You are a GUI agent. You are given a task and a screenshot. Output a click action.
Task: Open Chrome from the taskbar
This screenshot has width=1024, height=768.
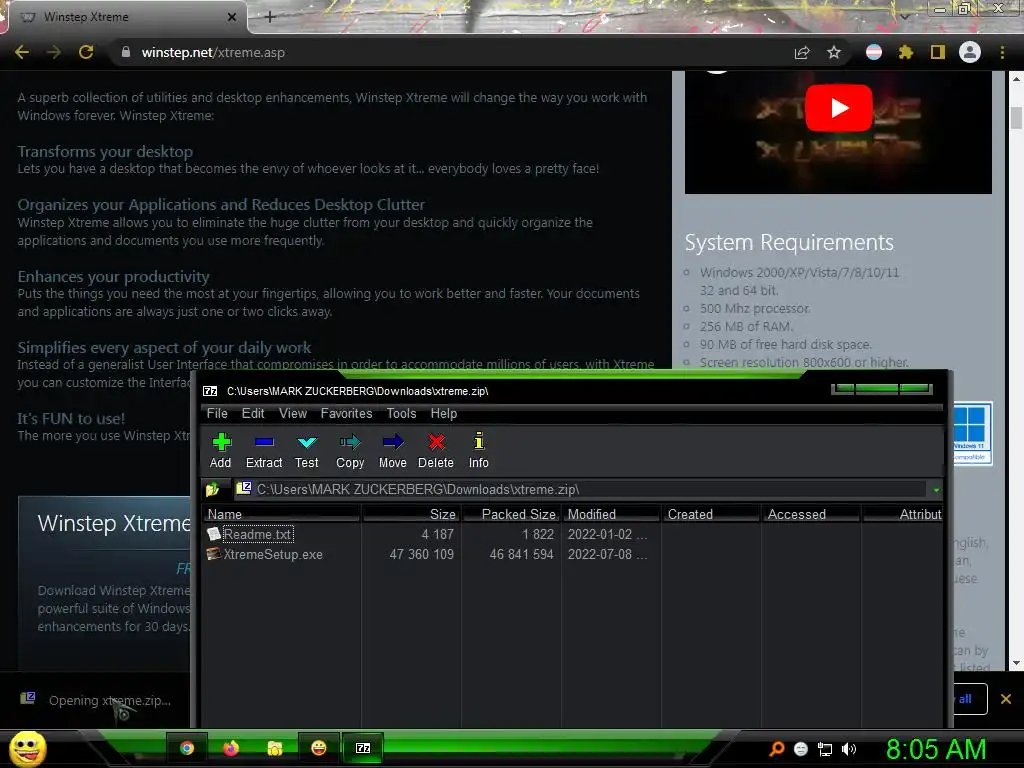[x=187, y=748]
